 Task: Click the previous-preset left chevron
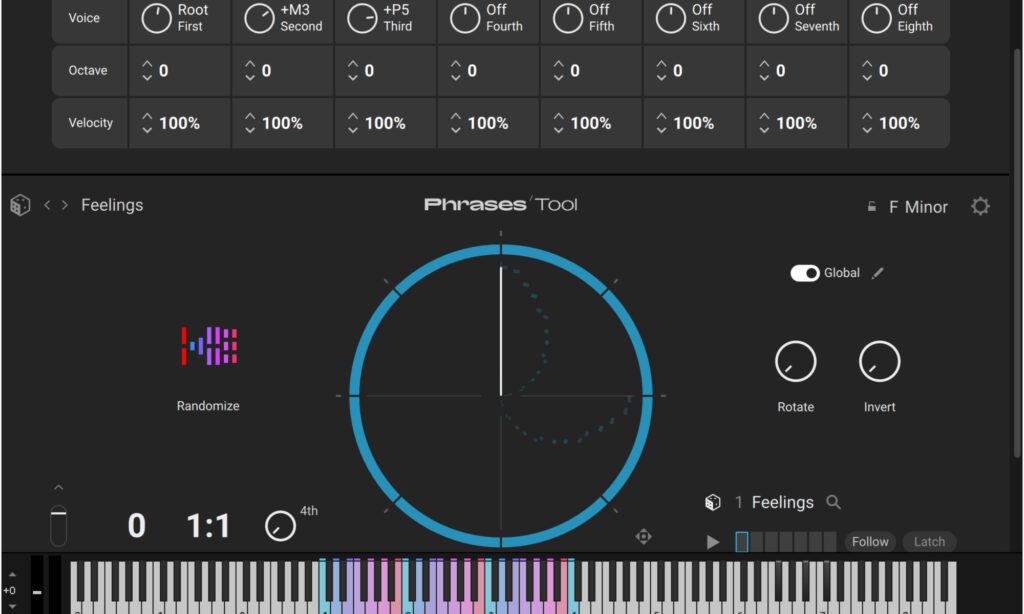pos(46,204)
